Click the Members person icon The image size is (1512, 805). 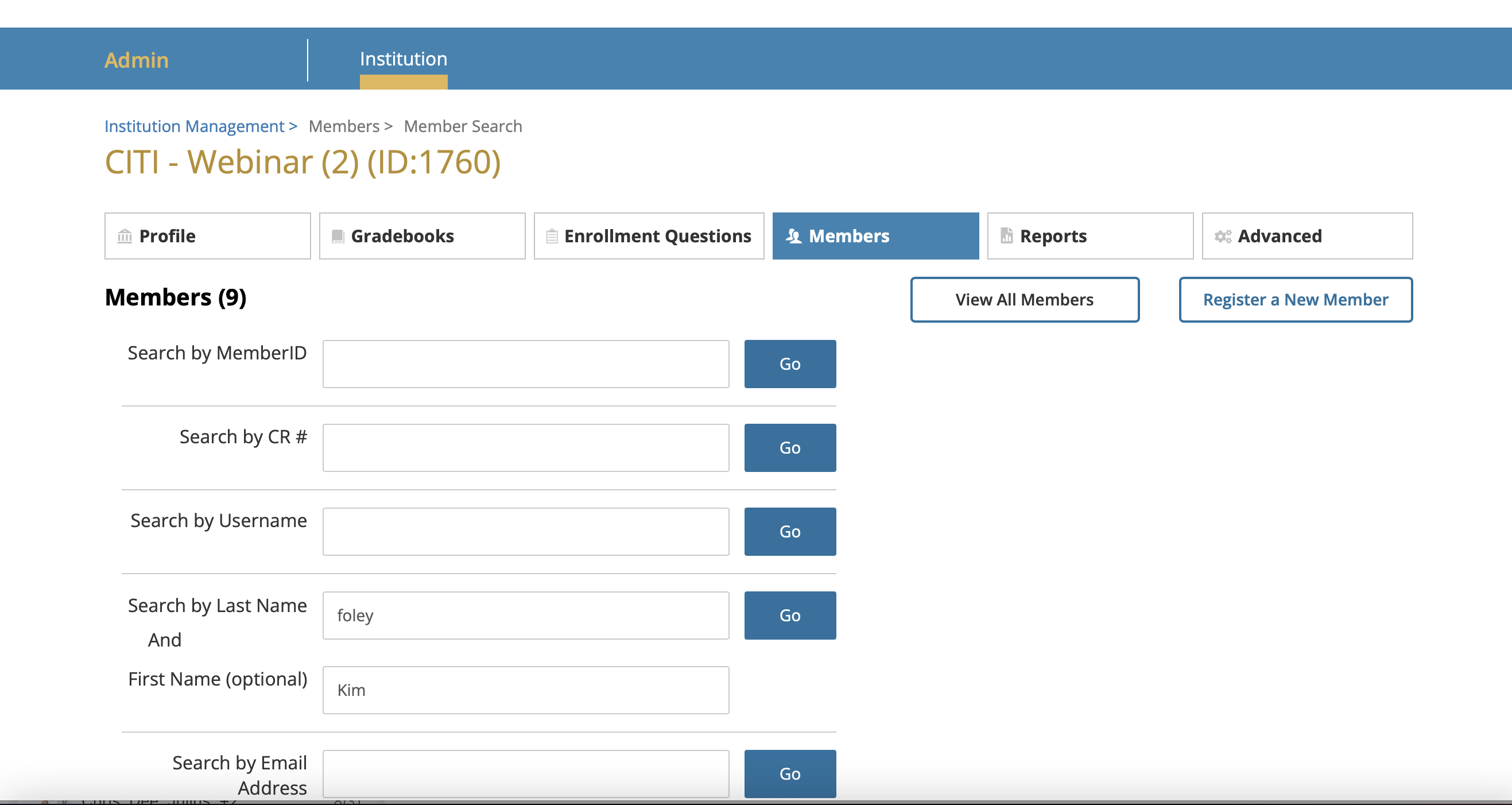[793, 236]
